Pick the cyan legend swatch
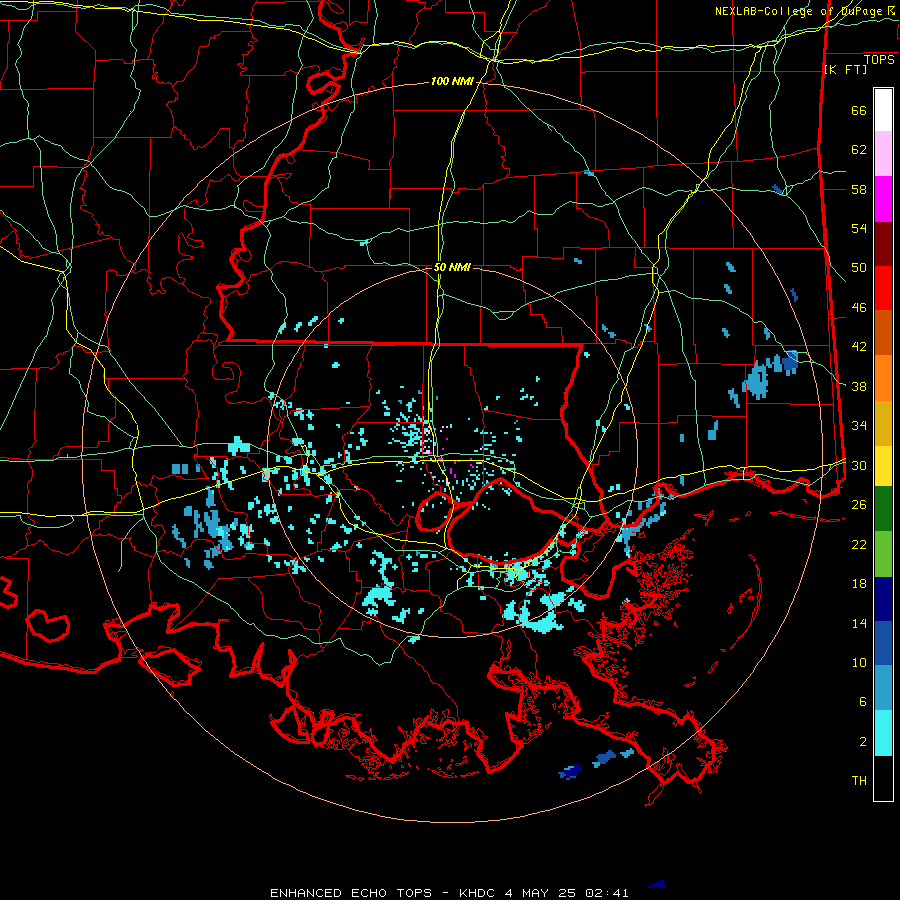Viewport: 900px width, 900px height. click(883, 733)
